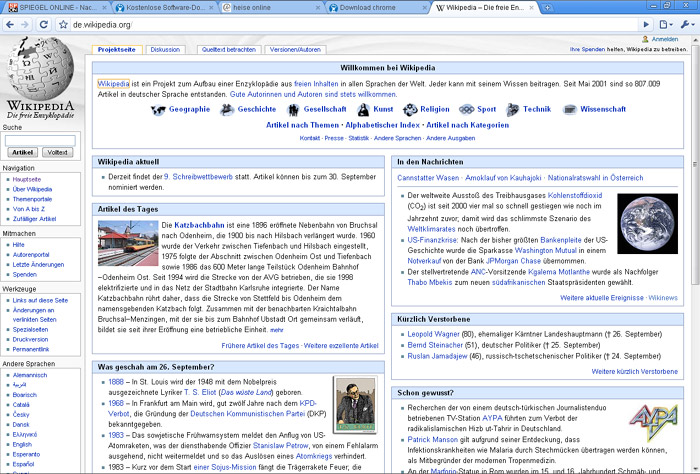Open the Themenportale sidebar link
This screenshot has width=700, height=474.
tap(32, 199)
